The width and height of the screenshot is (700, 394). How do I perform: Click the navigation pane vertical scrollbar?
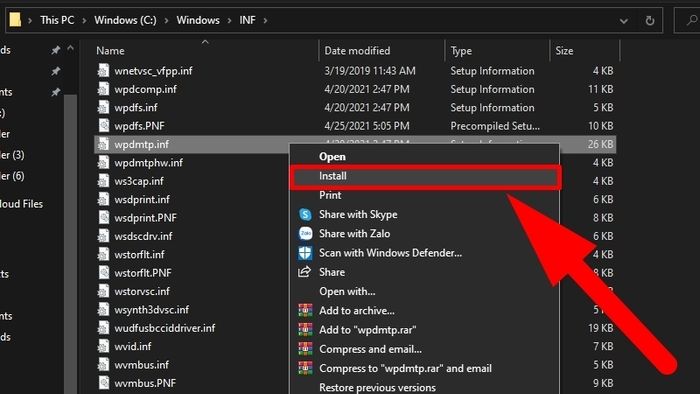point(70,223)
